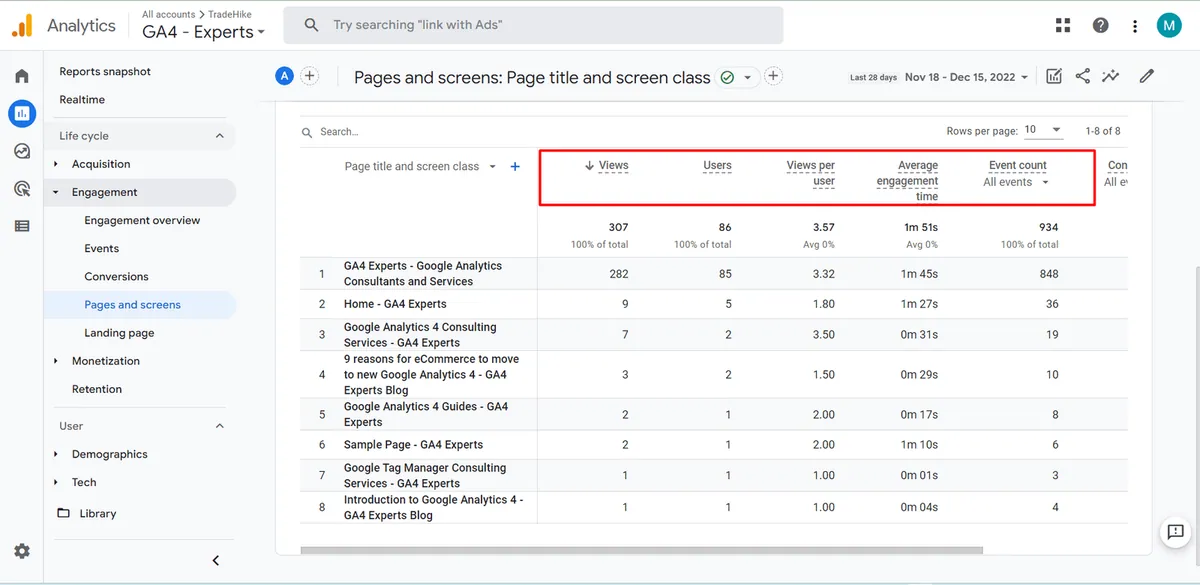The height and width of the screenshot is (585, 1200).
Task: Collapse the sidebar with chevron arrow
Action: [x=216, y=561]
